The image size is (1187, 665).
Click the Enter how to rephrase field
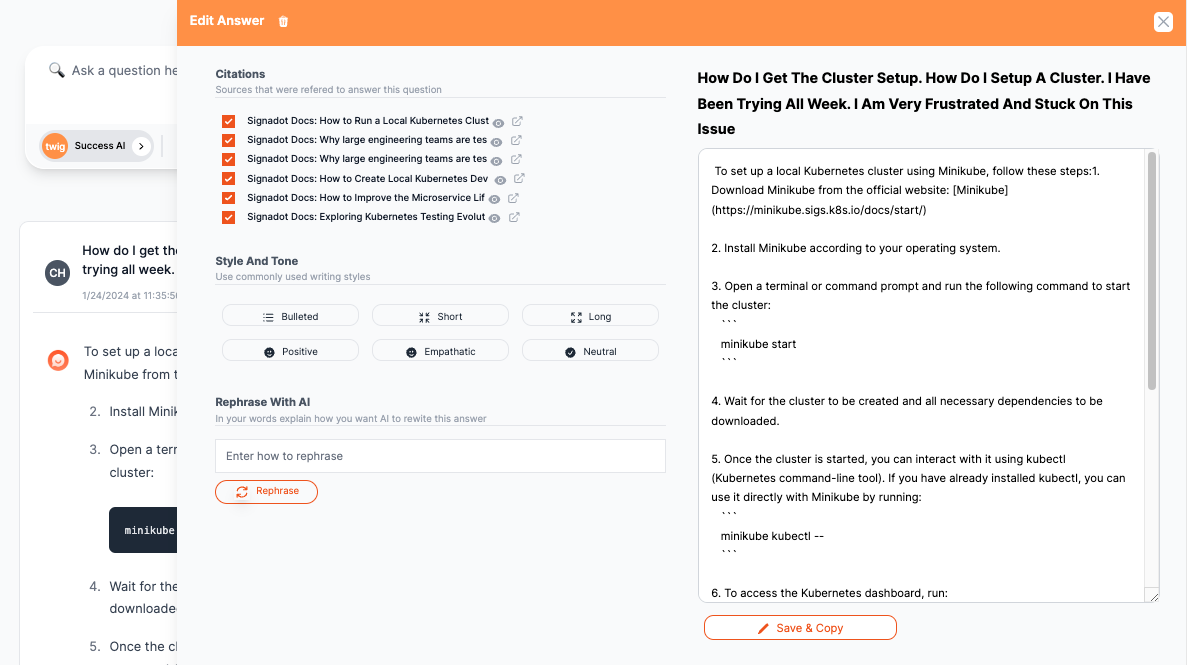click(x=440, y=456)
